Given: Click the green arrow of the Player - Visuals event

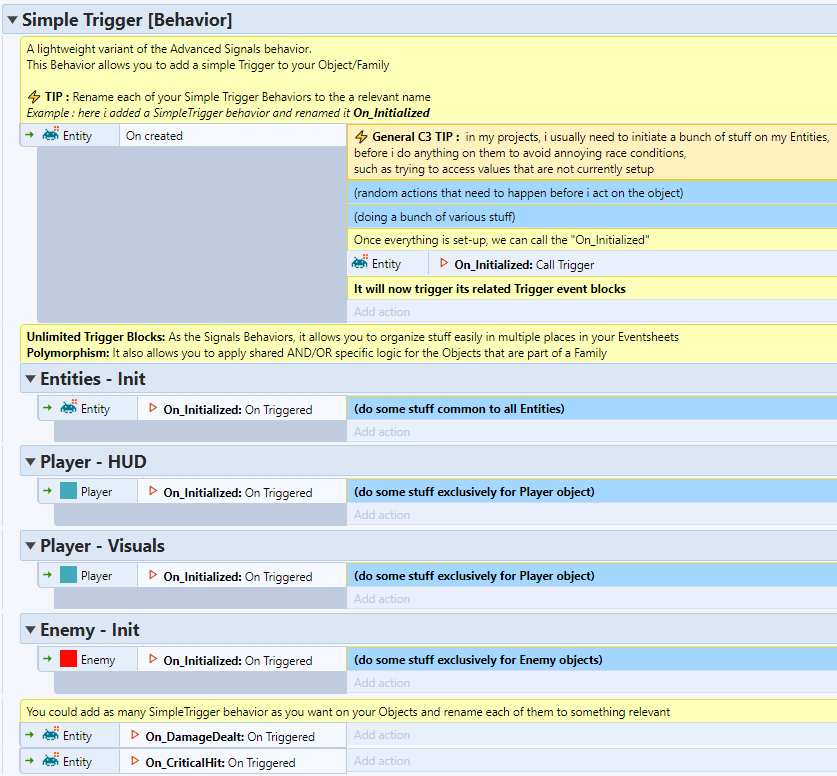Looking at the screenshot, I should pyautogui.click(x=48, y=575).
